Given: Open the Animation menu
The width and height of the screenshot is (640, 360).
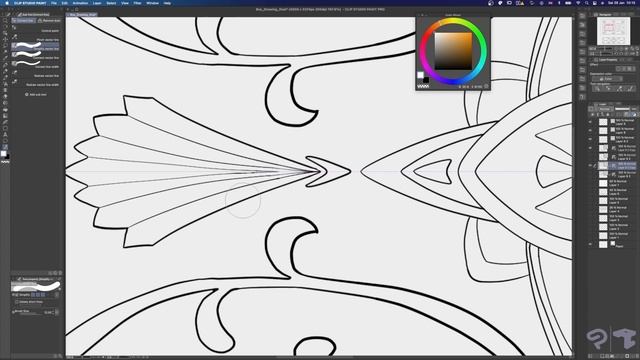Looking at the screenshot, I should point(80,3).
